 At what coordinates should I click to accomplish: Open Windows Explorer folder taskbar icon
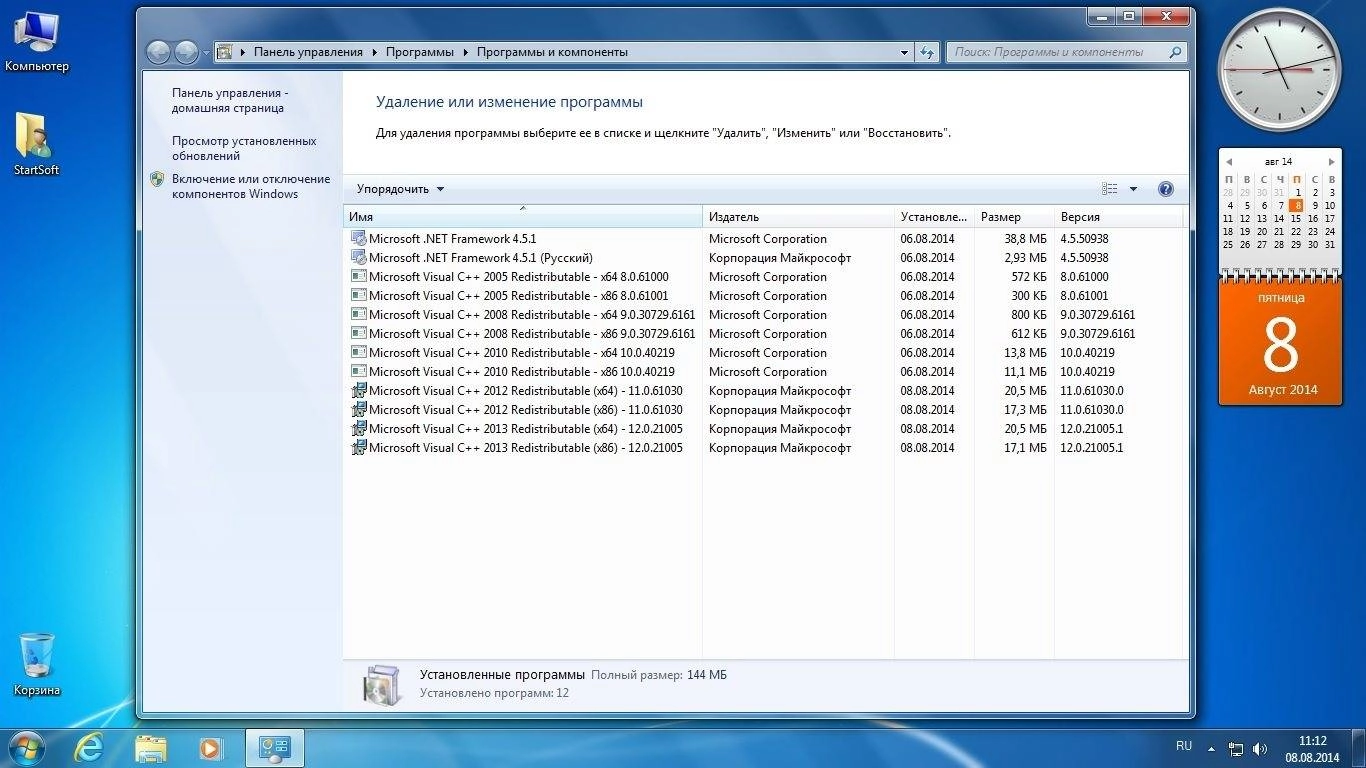coord(151,748)
